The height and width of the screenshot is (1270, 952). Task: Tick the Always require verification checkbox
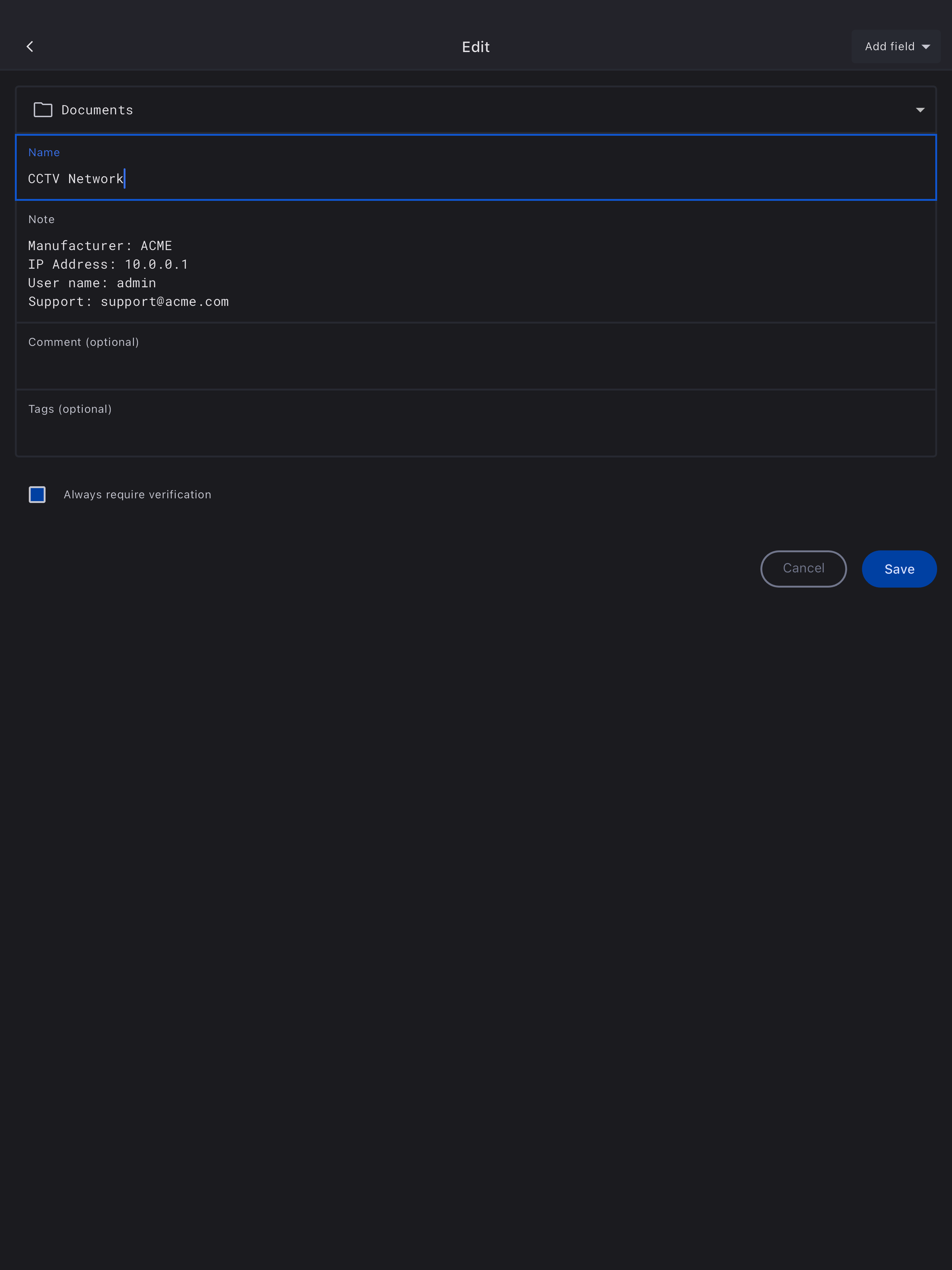pyautogui.click(x=37, y=494)
